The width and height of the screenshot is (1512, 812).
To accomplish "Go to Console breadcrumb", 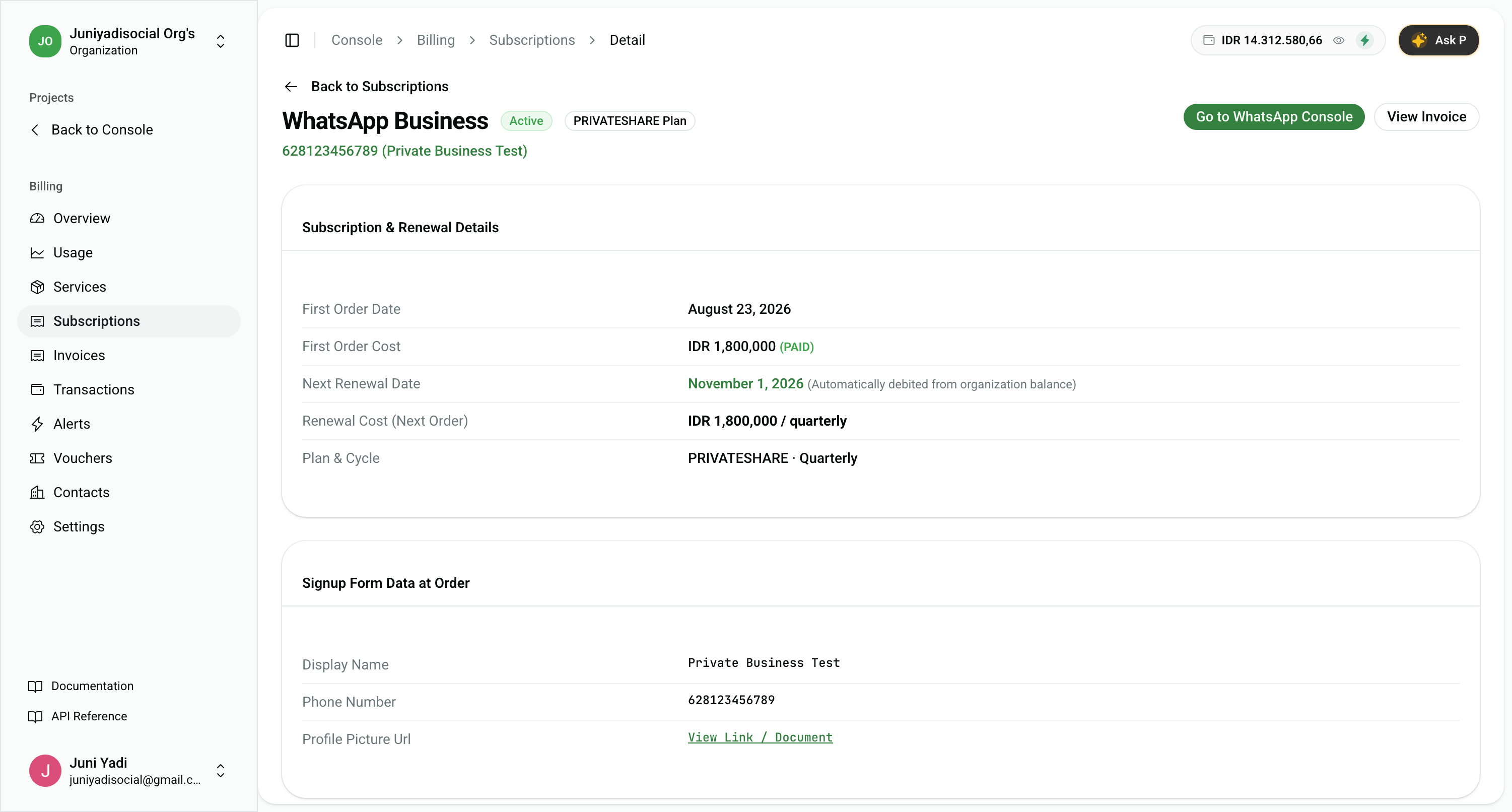I will tap(357, 40).
